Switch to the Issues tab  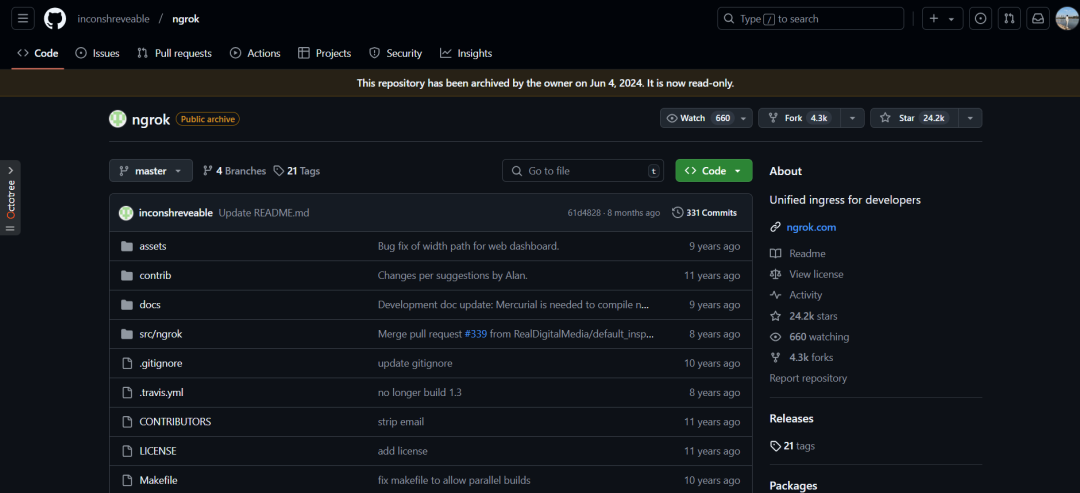pyautogui.click(x=97, y=53)
